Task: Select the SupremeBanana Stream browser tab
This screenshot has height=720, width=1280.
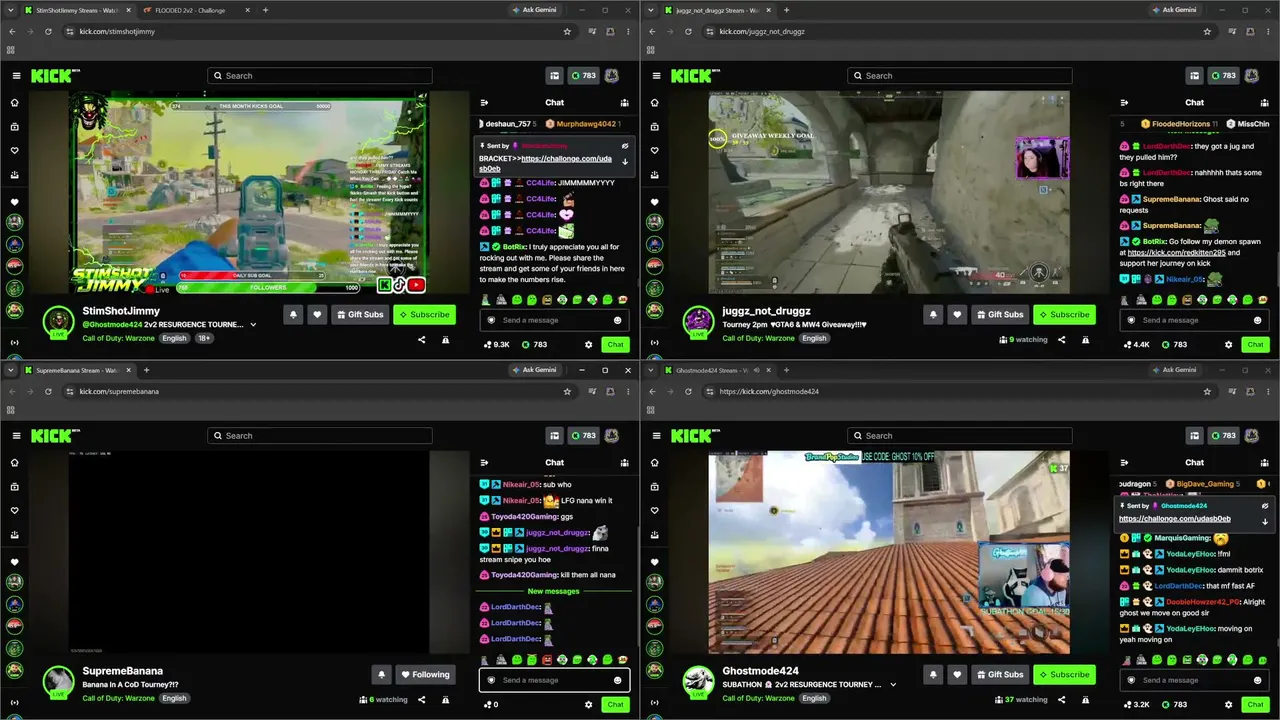Action: 77,370
